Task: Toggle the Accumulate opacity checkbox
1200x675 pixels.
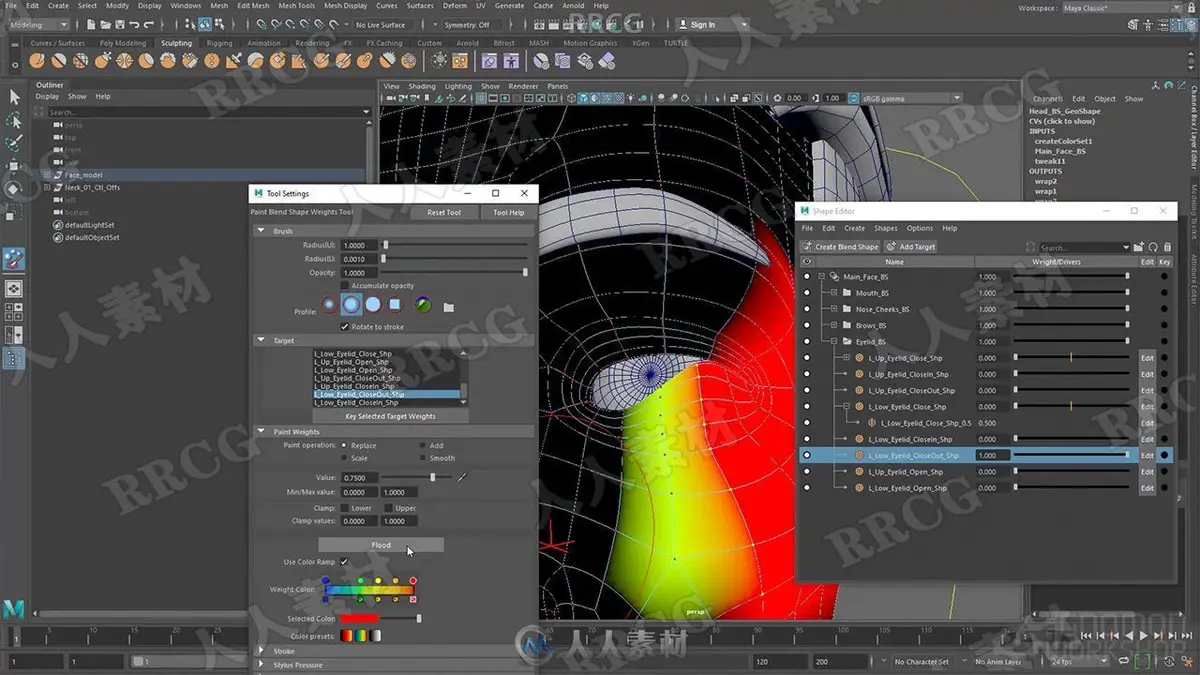Action: pyautogui.click(x=346, y=286)
